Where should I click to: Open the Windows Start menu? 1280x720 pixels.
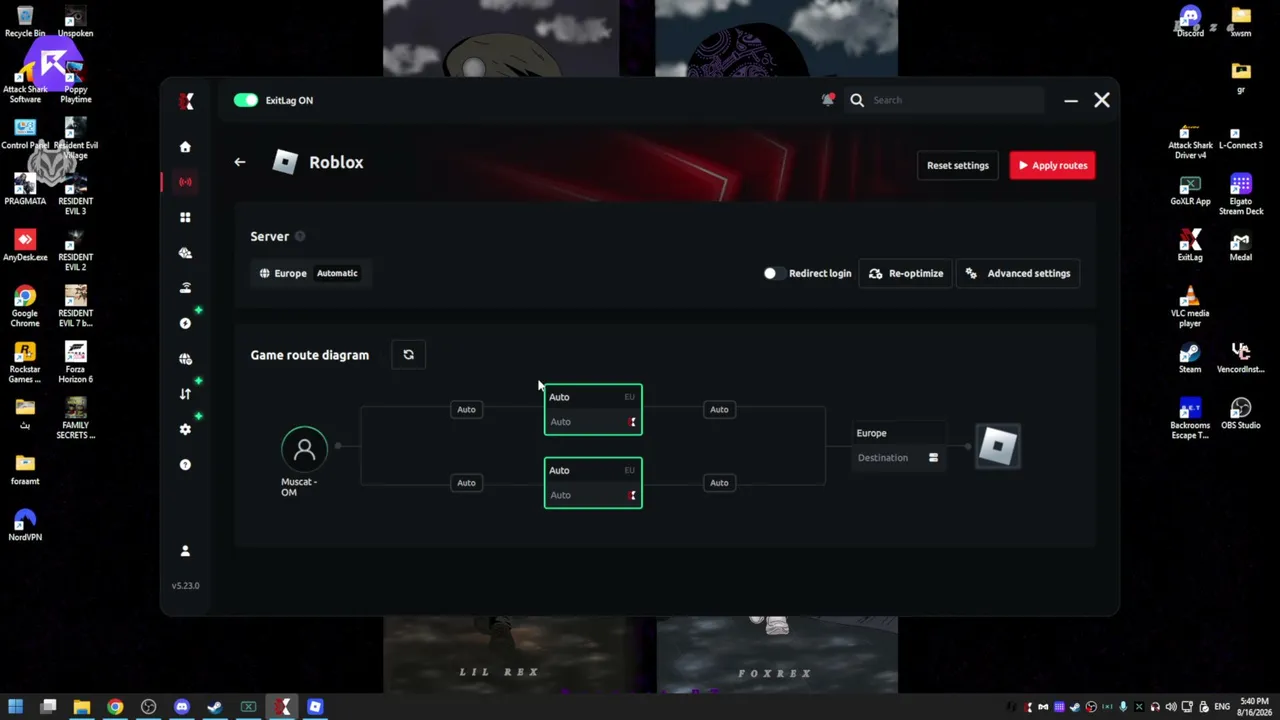click(x=15, y=707)
